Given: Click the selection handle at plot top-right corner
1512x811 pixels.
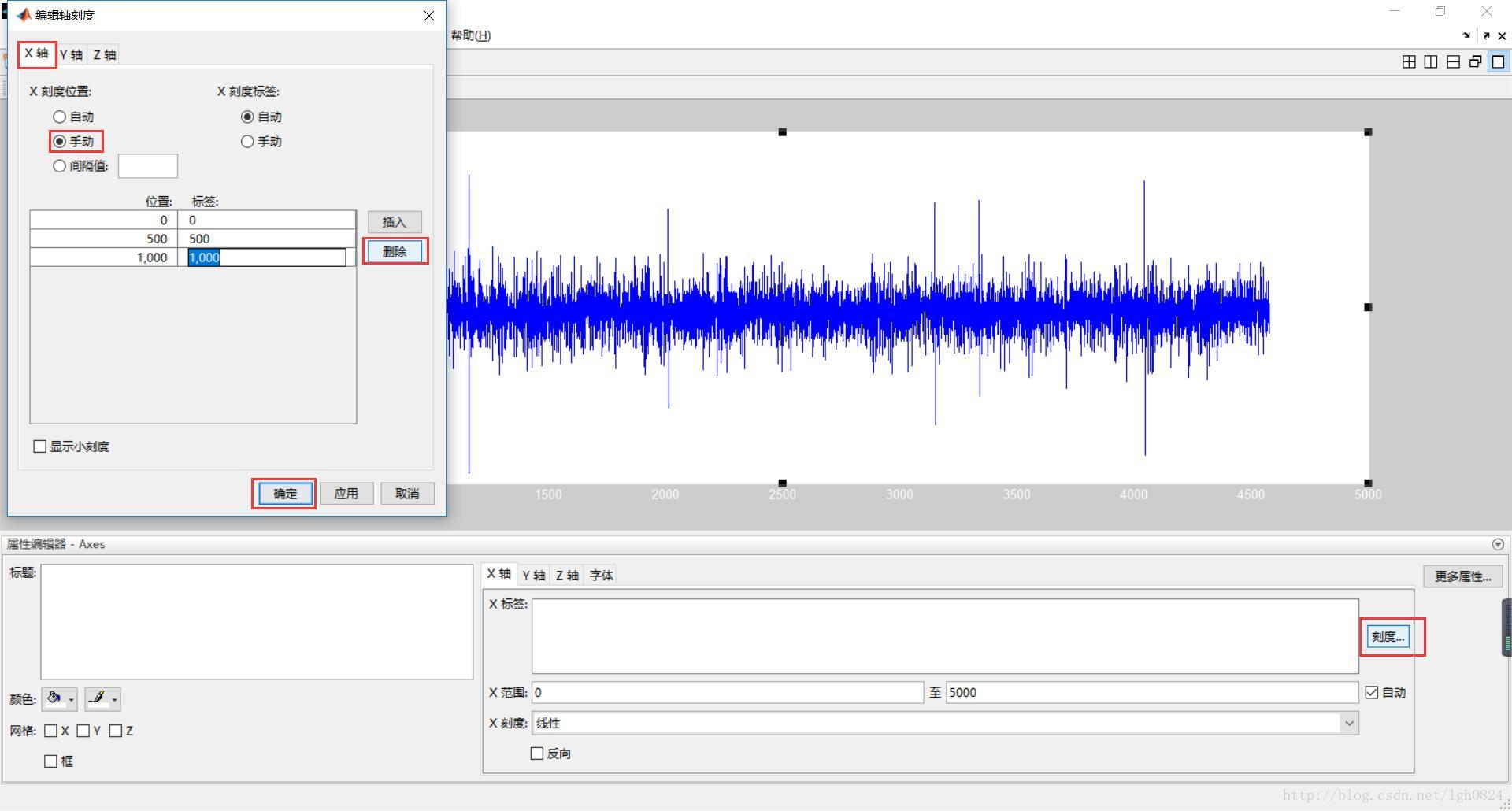Looking at the screenshot, I should [1368, 132].
